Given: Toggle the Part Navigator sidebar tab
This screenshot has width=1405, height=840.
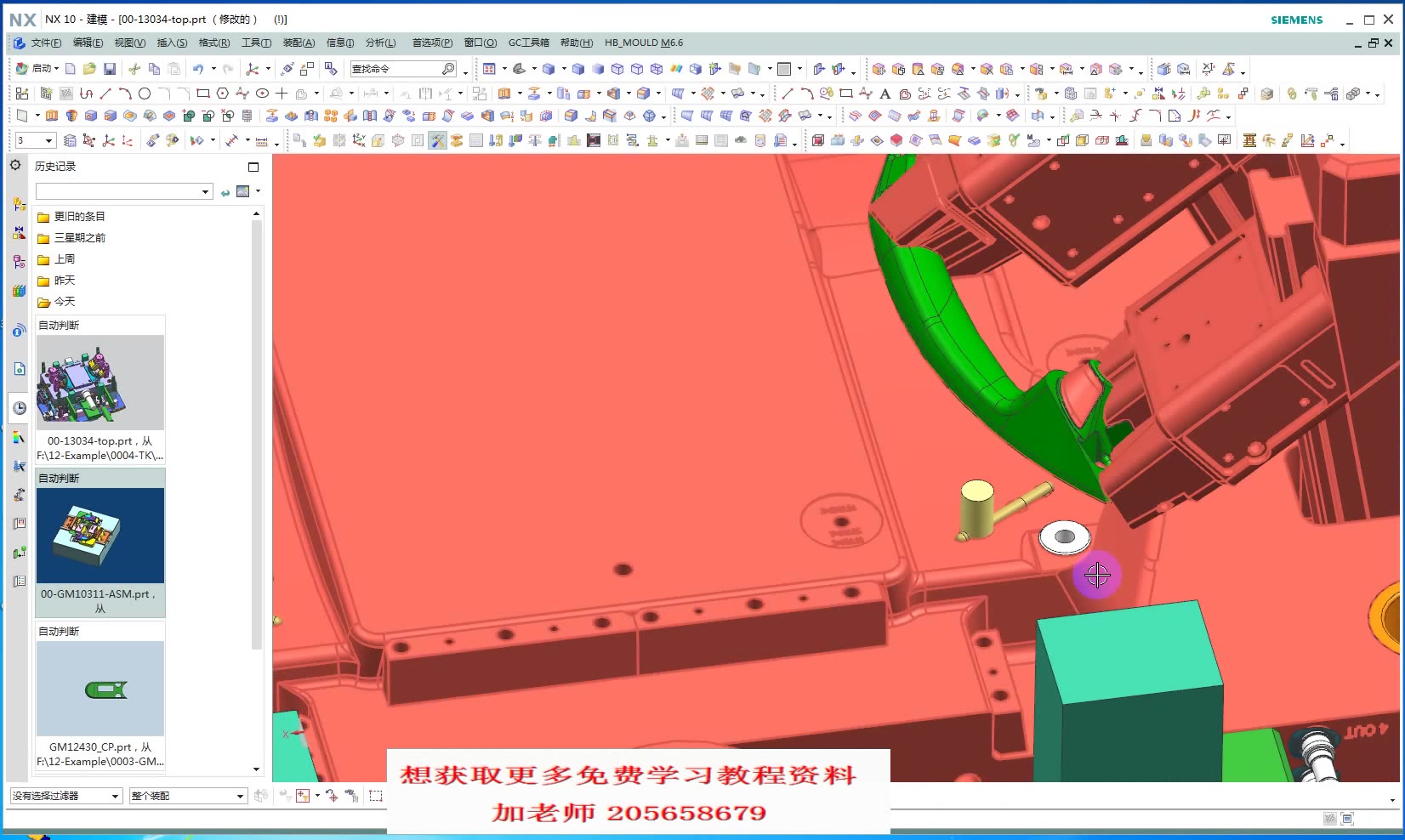Looking at the screenshot, I should pyautogui.click(x=17, y=262).
